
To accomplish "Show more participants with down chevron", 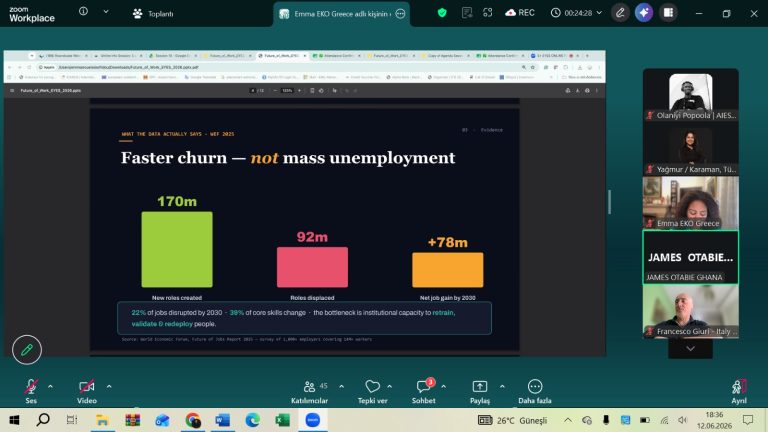I will coord(690,349).
